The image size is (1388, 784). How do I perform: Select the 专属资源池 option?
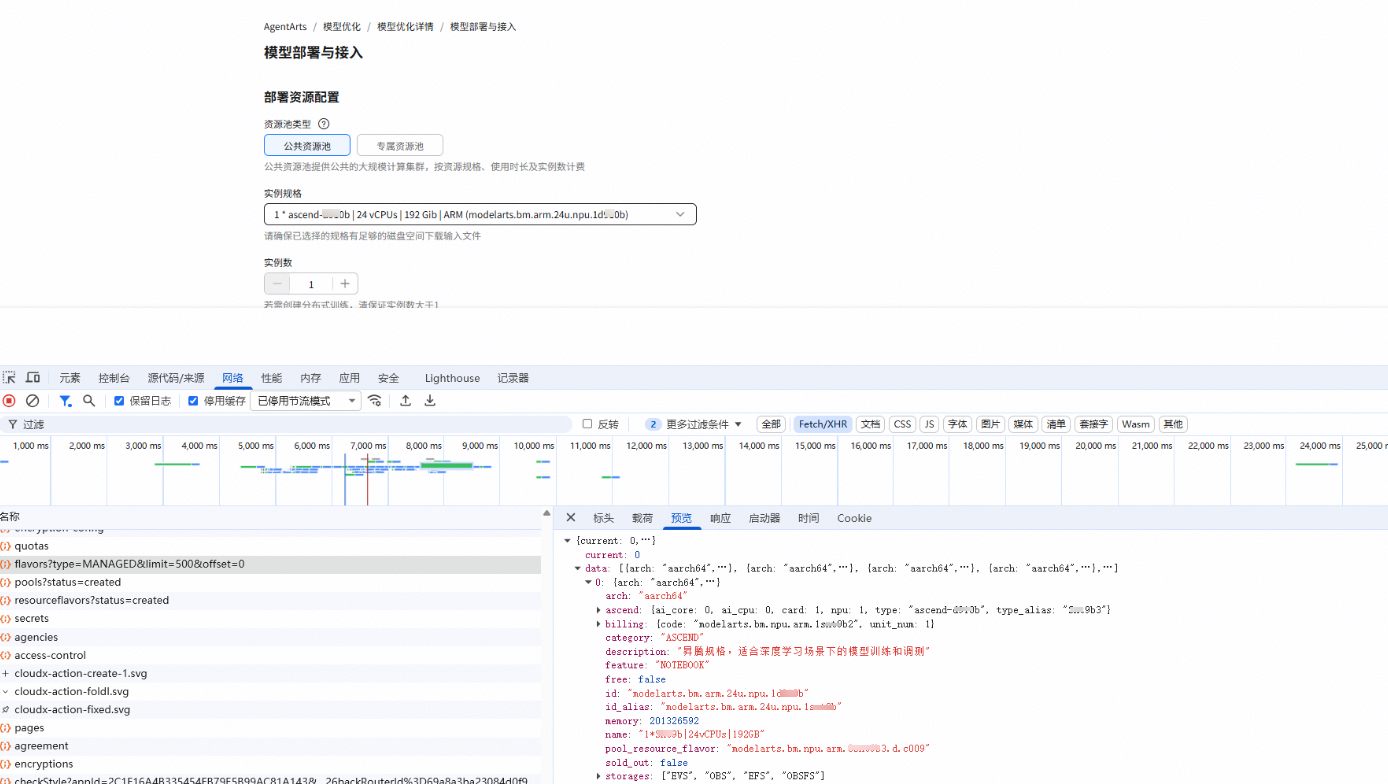click(399, 146)
